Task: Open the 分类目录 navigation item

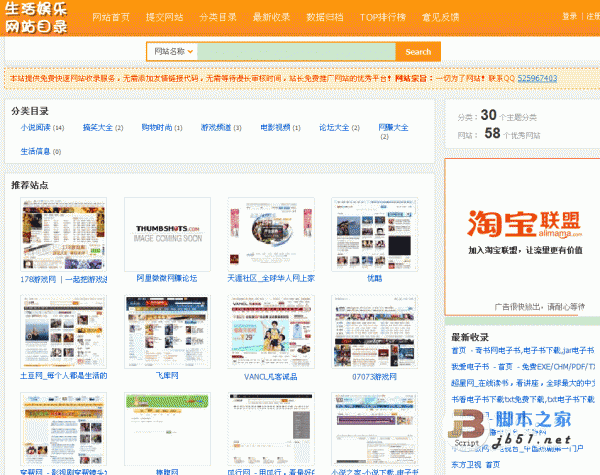Action: pyautogui.click(x=218, y=17)
